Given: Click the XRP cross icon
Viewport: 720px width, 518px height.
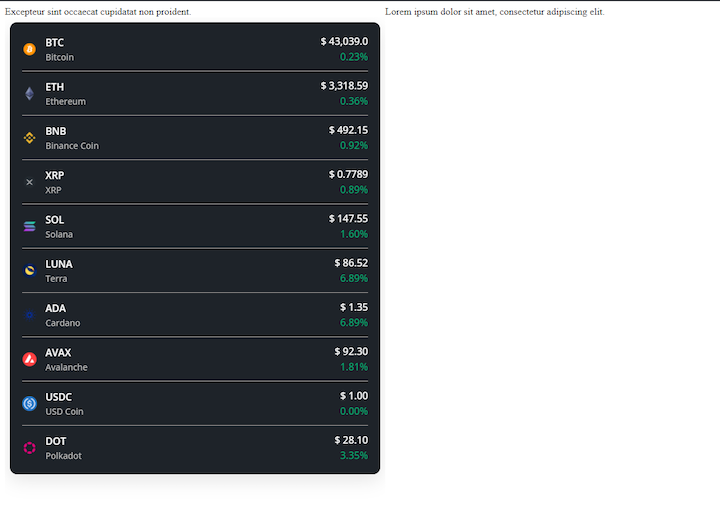Looking at the screenshot, I should [x=29, y=182].
